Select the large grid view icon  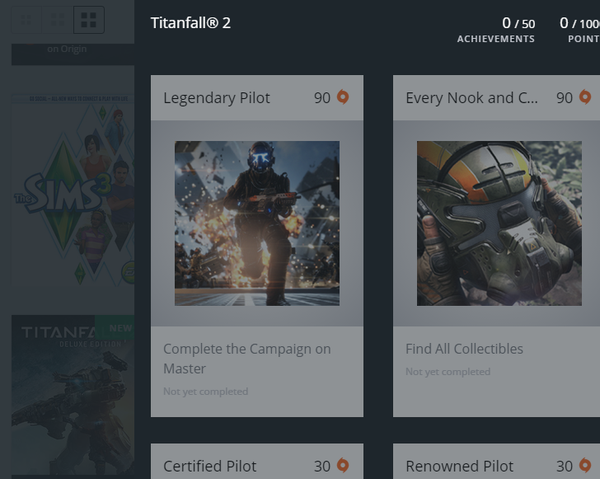pyautogui.click(x=89, y=20)
